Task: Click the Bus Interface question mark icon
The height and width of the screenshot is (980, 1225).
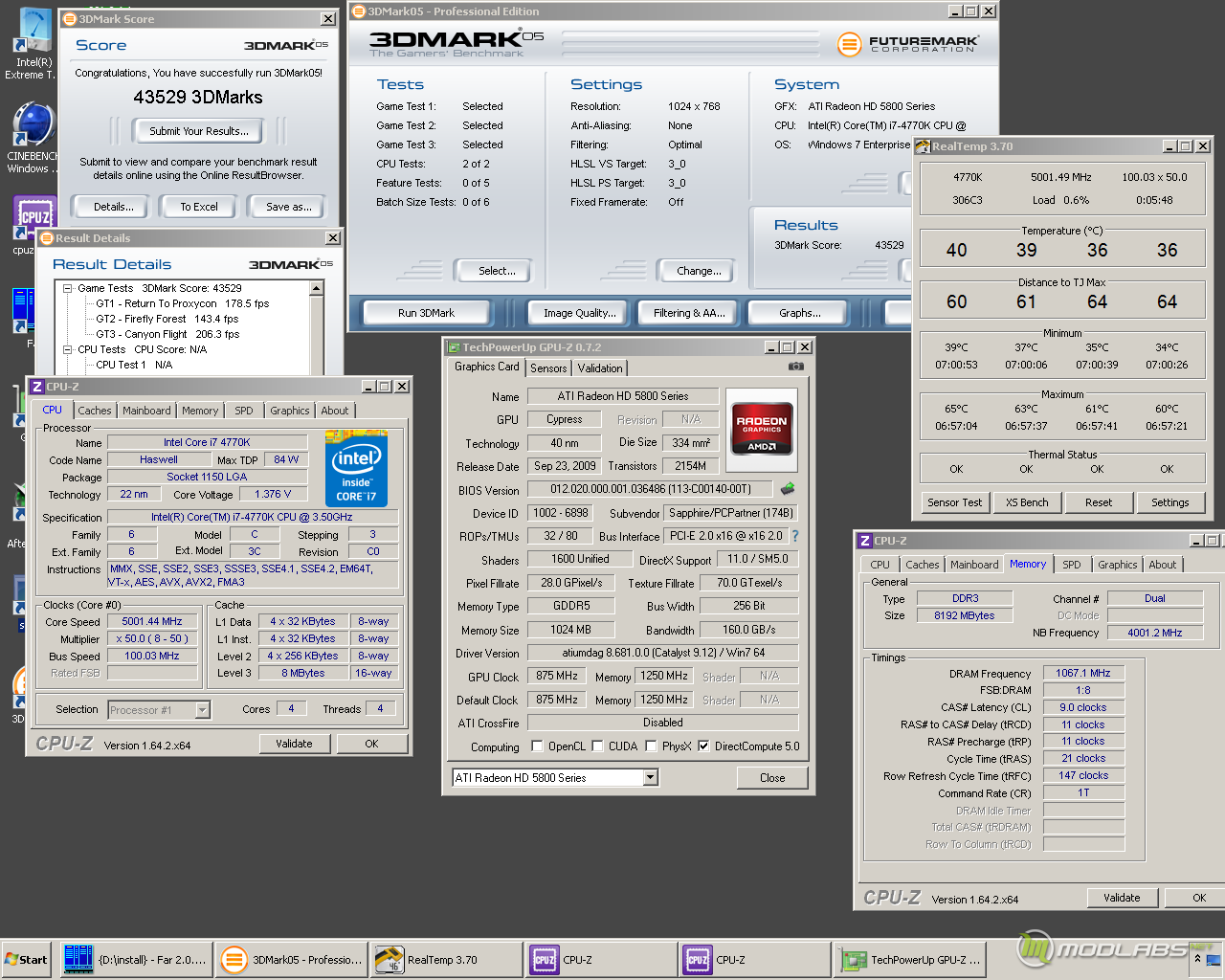Action: click(794, 536)
